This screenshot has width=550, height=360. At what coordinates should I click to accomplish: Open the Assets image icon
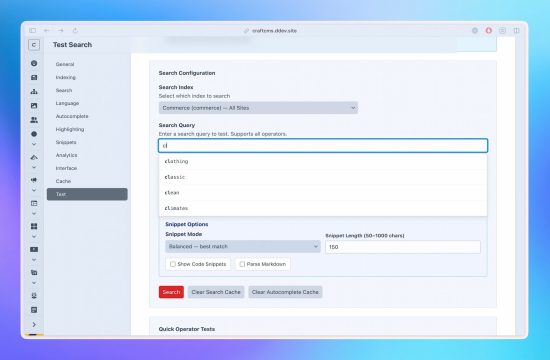pyautogui.click(x=34, y=106)
